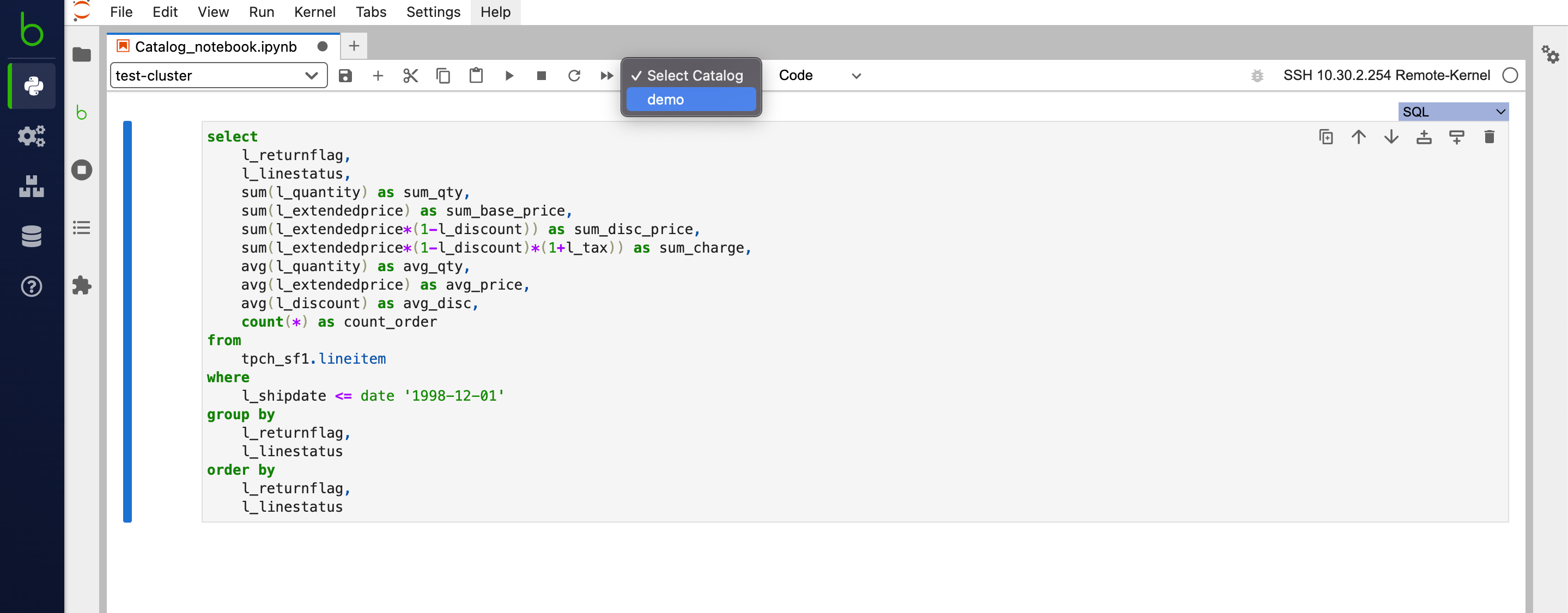Open the Kernel menu

pyautogui.click(x=314, y=12)
